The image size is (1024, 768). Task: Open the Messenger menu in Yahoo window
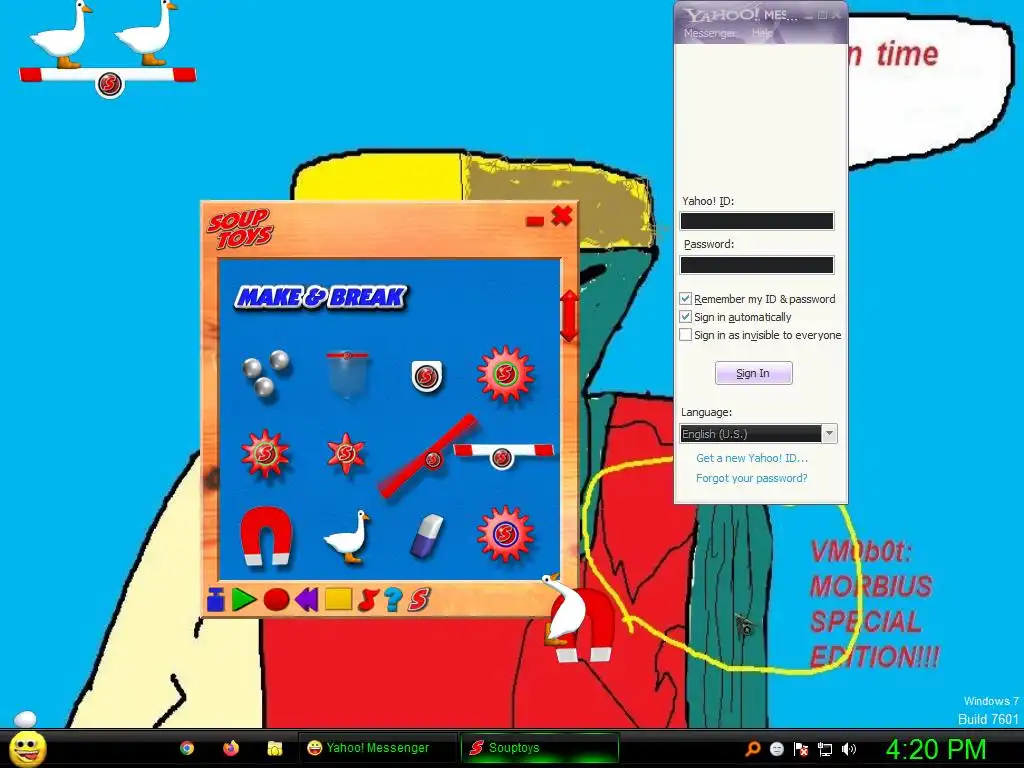coord(709,33)
